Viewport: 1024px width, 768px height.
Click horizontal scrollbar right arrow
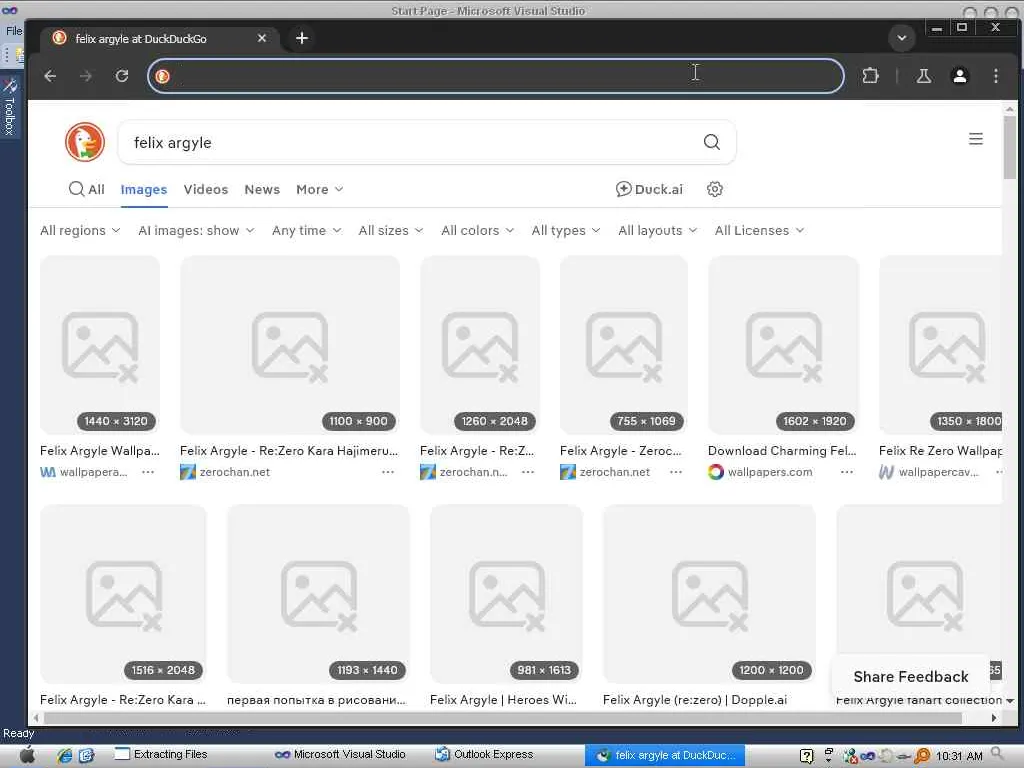[994, 718]
